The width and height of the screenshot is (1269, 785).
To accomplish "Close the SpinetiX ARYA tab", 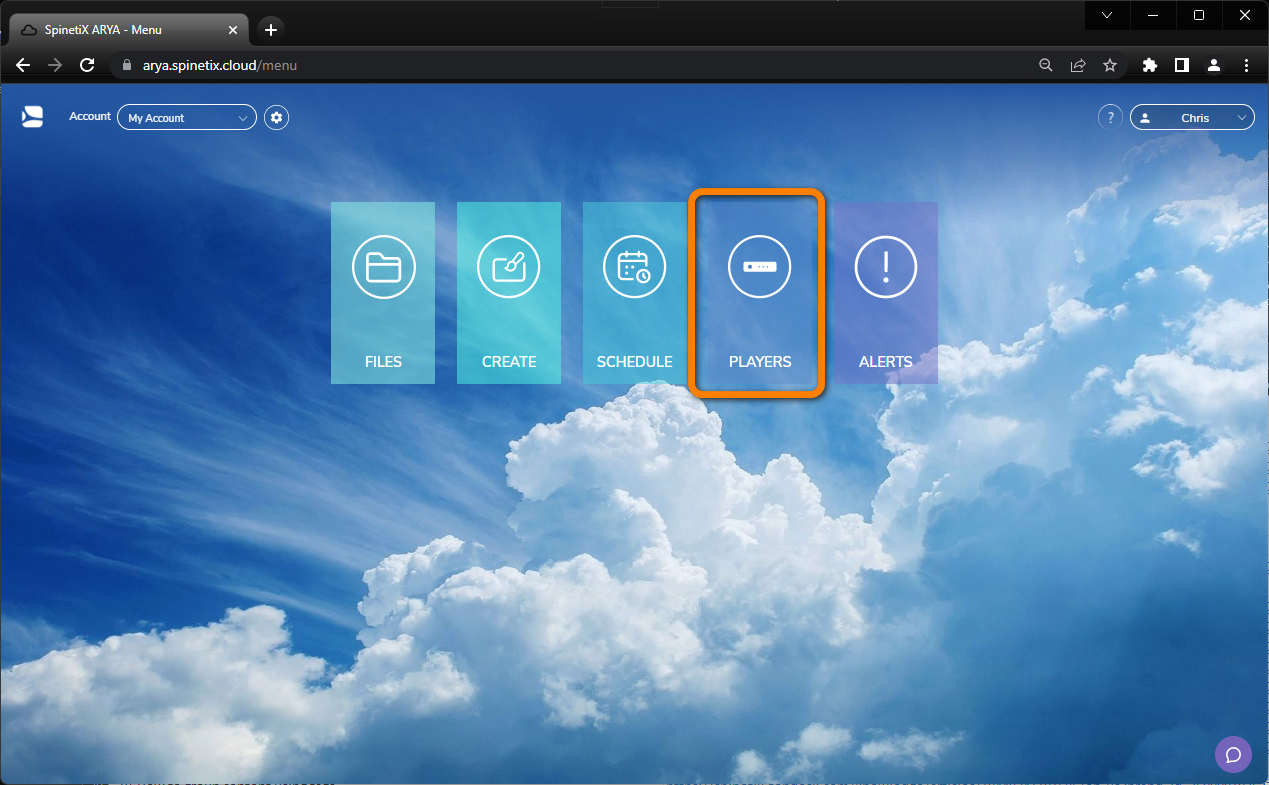I will tap(232, 30).
